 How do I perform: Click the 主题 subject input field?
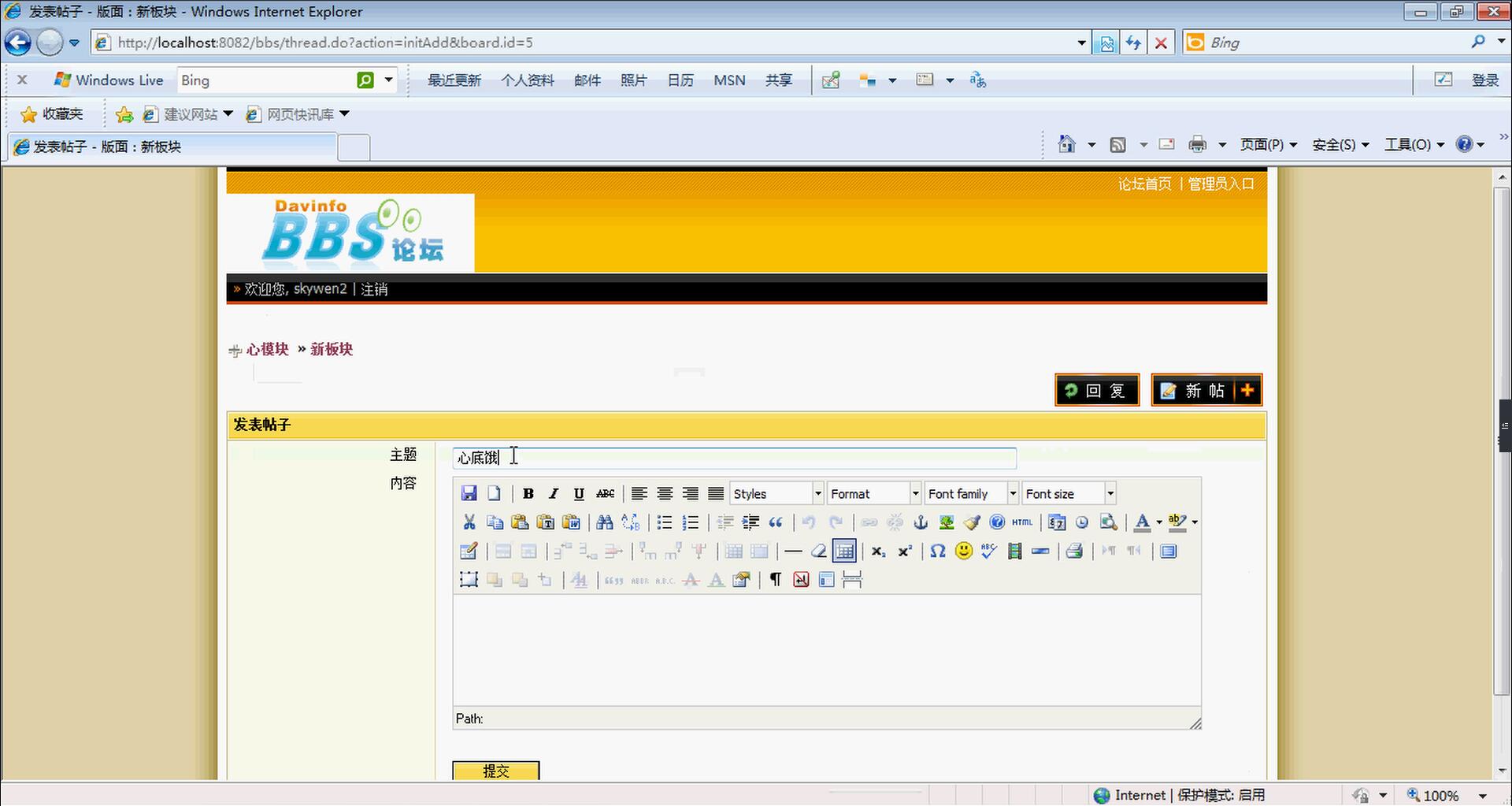pos(734,458)
